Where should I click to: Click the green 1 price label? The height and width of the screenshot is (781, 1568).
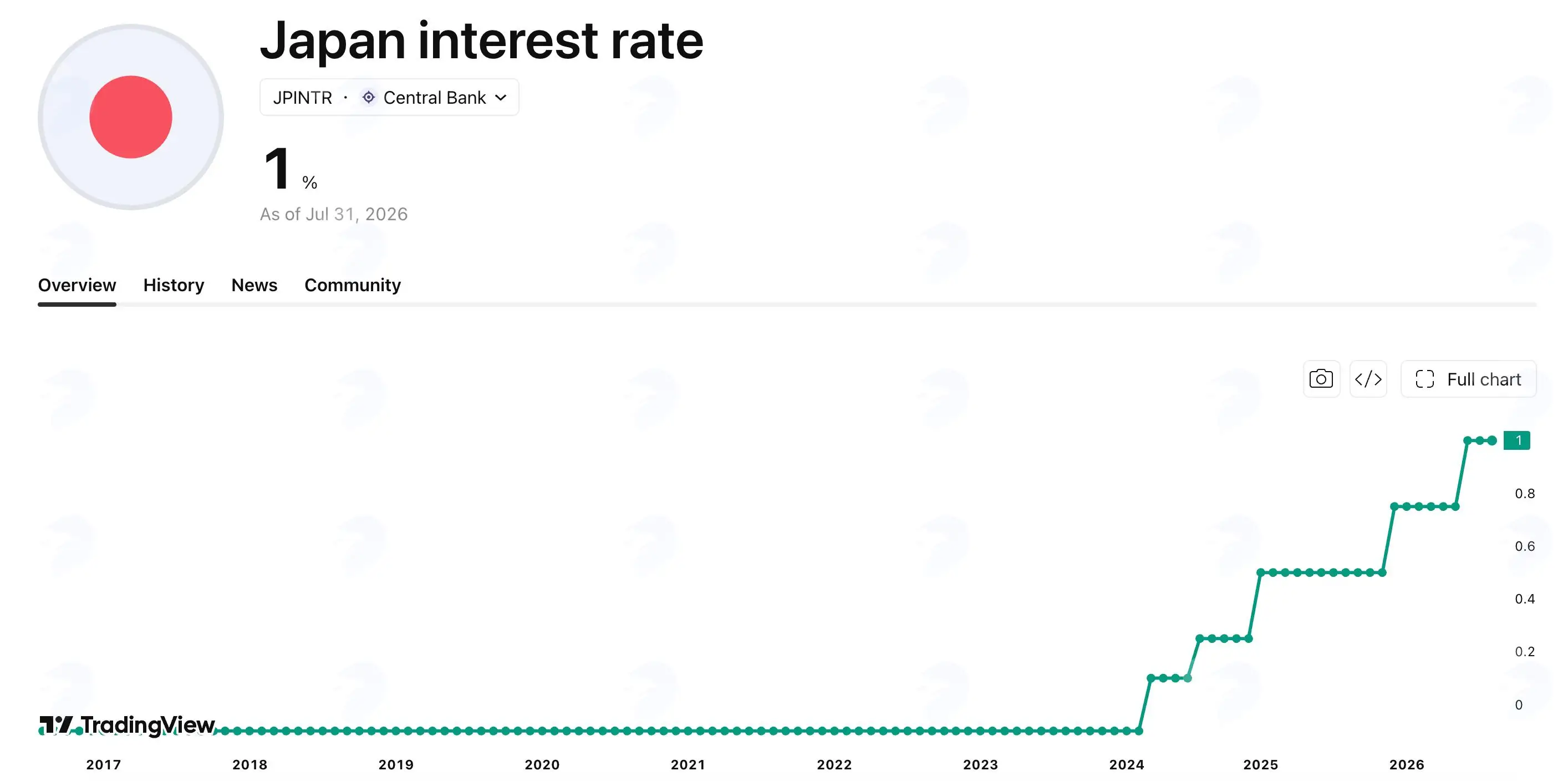[1516, 440]
